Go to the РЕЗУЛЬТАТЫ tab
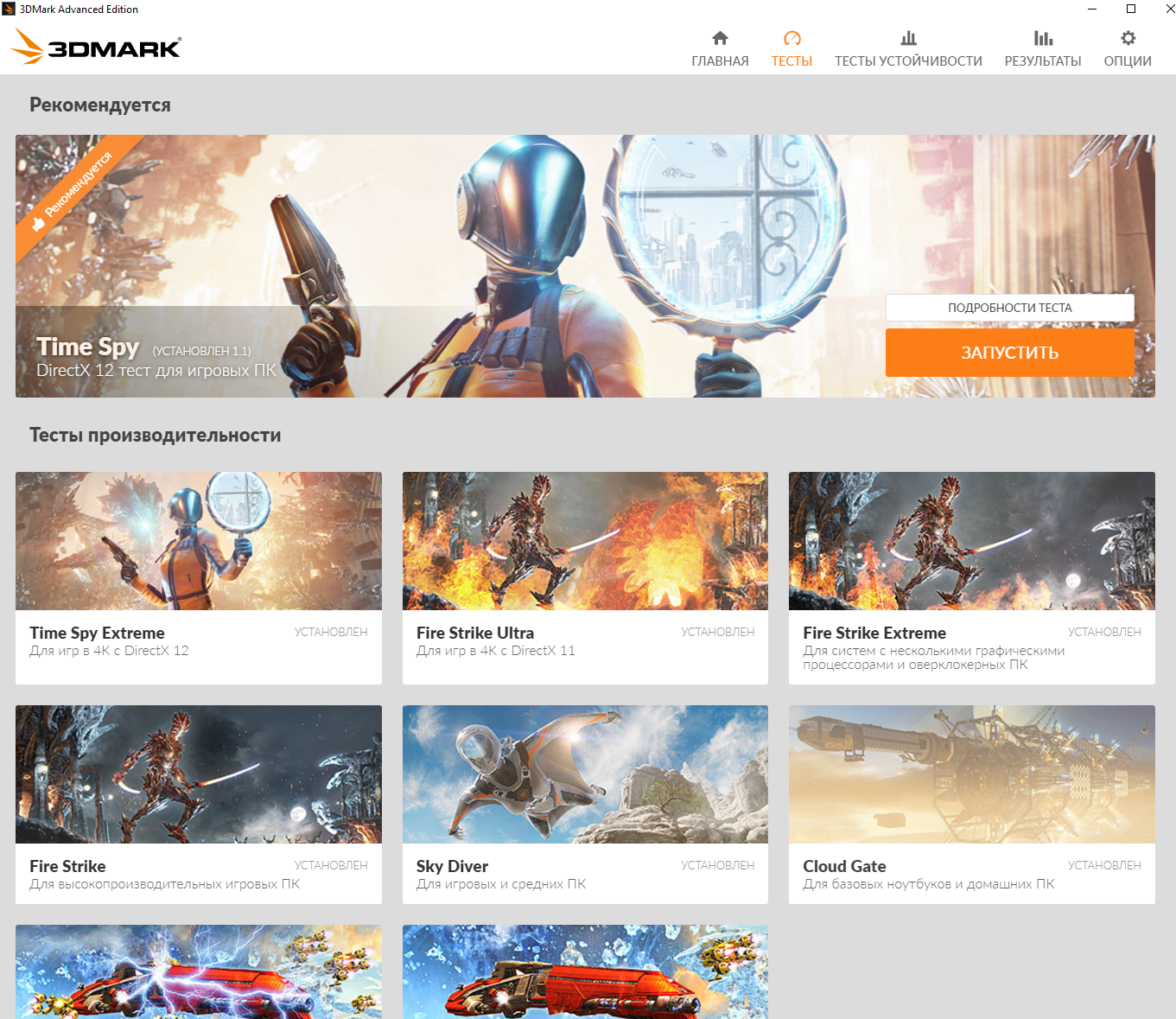 click(x=1043, y=61)
